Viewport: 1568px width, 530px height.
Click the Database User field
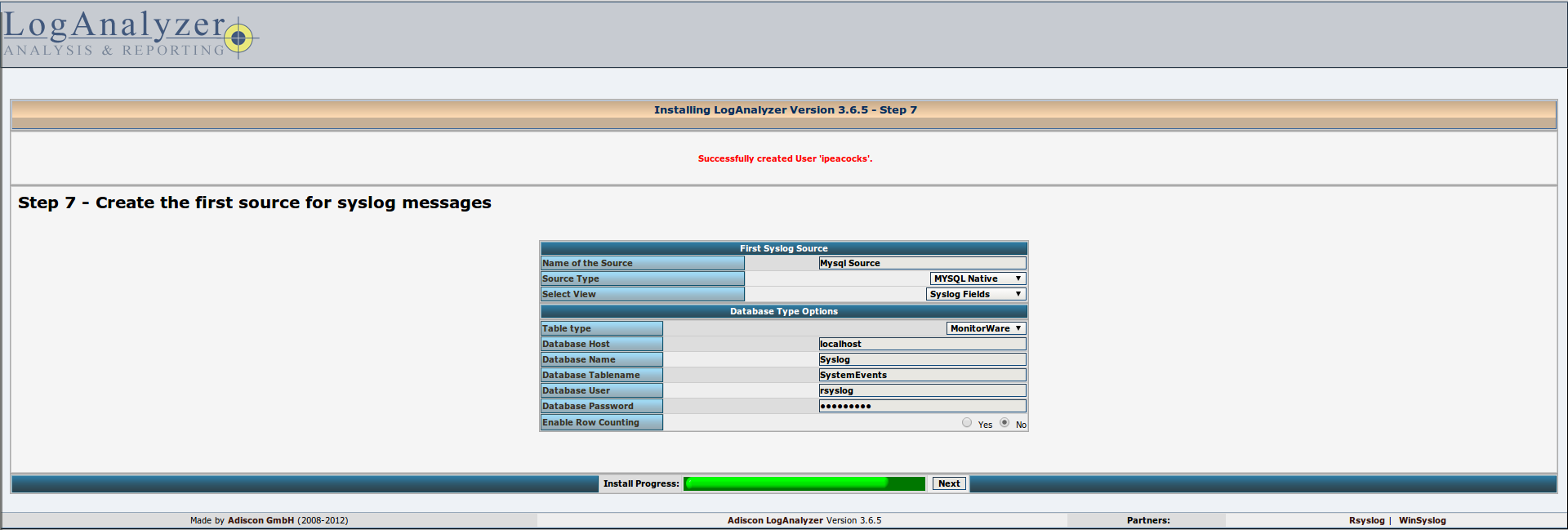tap(922, 390)
